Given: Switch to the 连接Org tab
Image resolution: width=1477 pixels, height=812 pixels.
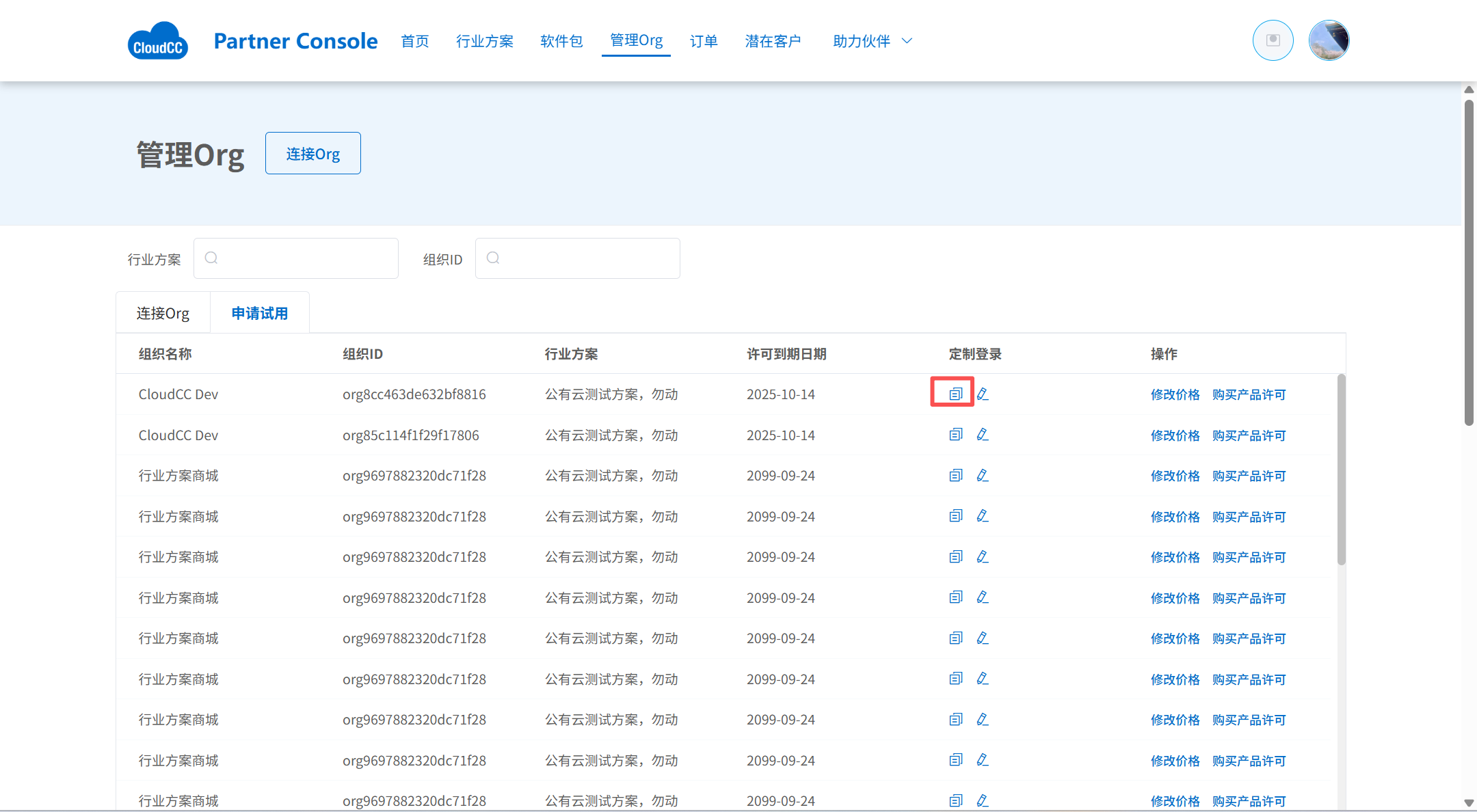Looking at the screenshot, I should pos(163,313).
